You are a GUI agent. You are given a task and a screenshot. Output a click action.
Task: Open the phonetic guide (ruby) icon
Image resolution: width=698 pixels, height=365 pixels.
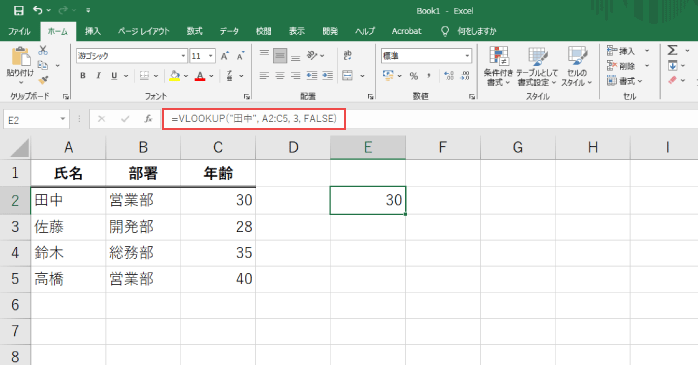(230, 76)
